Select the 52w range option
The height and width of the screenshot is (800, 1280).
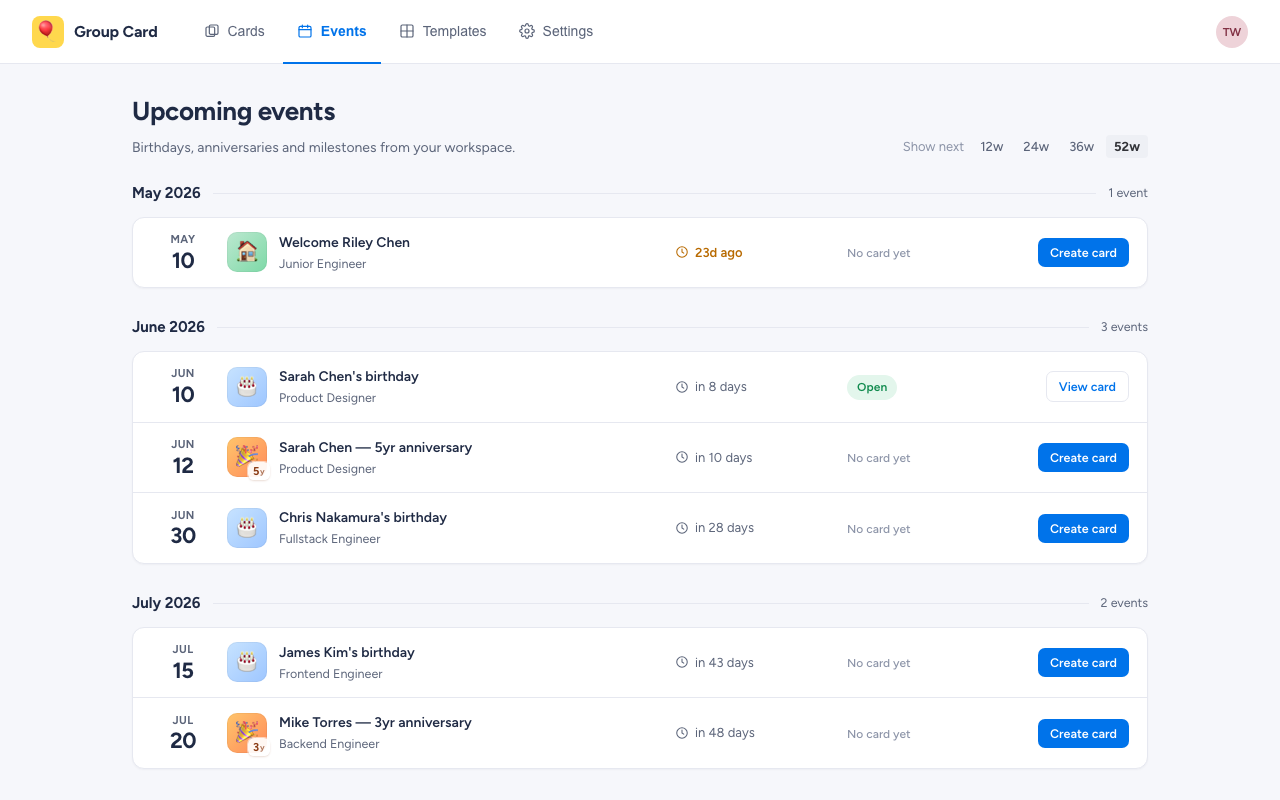(1127, 147)
